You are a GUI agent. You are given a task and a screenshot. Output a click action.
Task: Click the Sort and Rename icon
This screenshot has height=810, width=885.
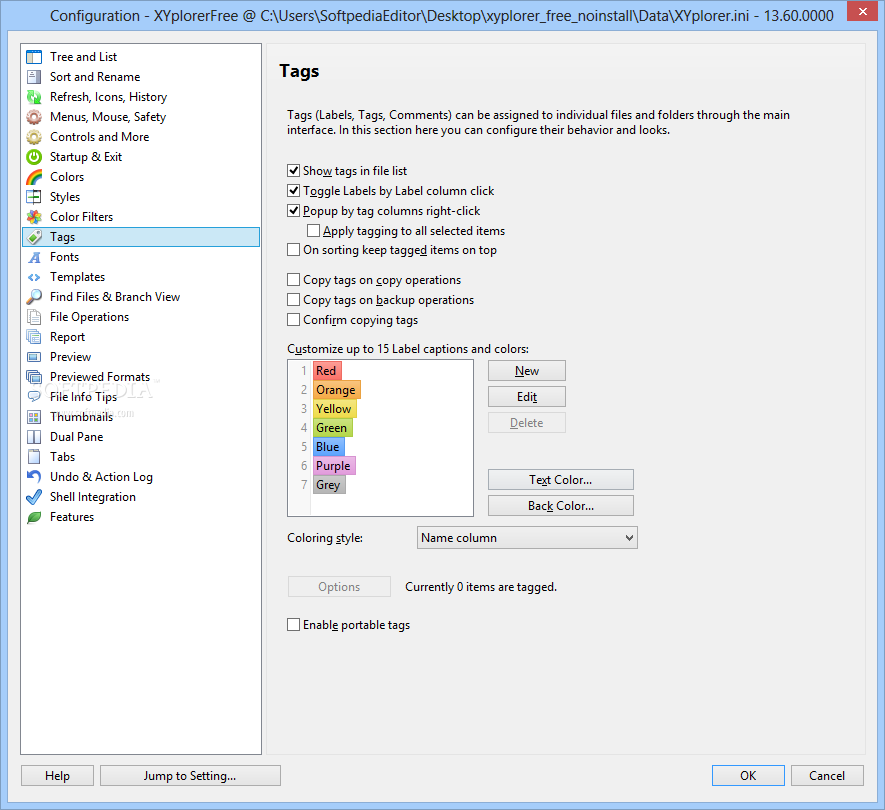[34, 77]
